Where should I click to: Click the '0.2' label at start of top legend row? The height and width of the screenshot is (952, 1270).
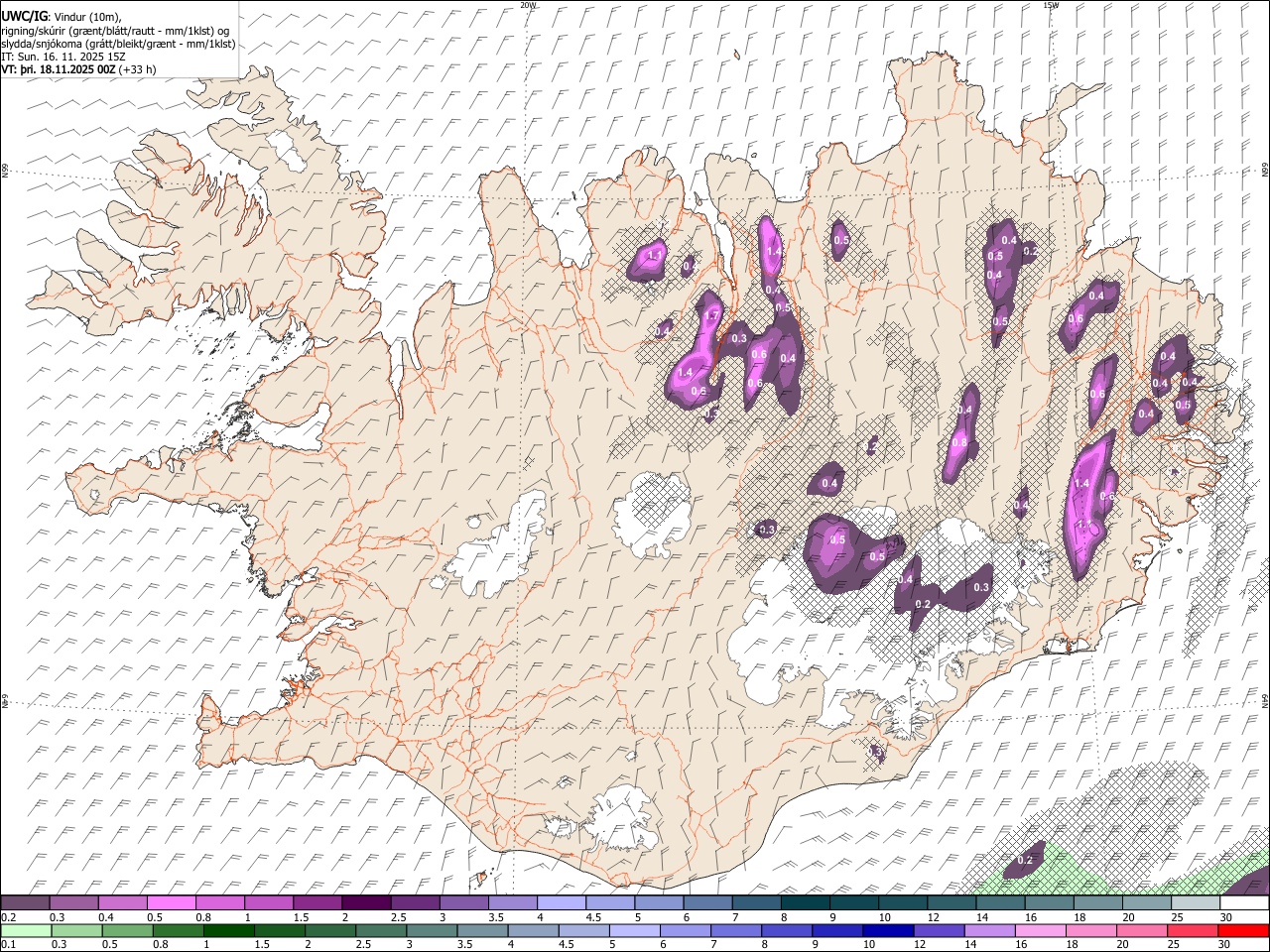point(8,917)
